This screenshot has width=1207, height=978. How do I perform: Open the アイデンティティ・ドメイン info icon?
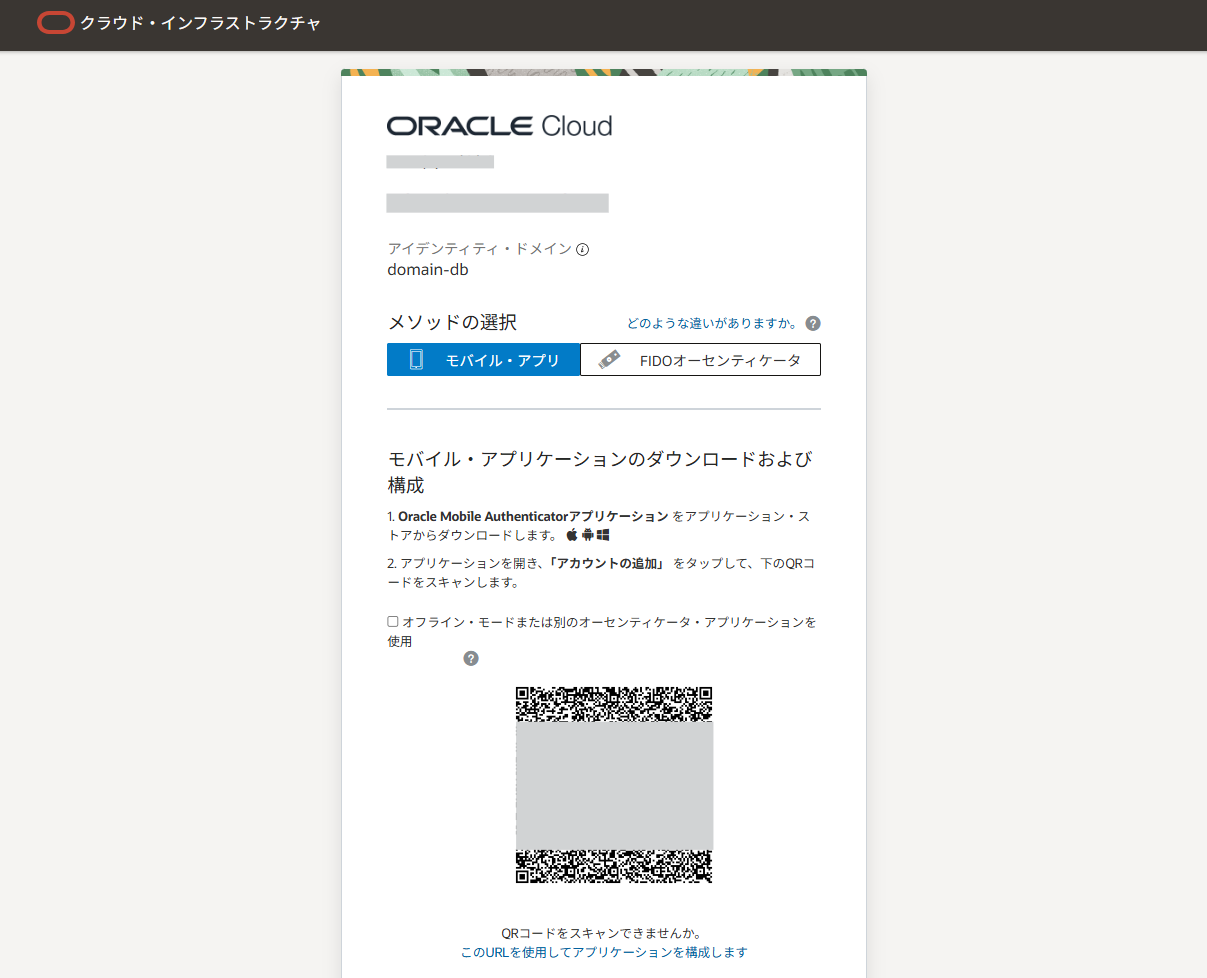click(x=583, y=248)
